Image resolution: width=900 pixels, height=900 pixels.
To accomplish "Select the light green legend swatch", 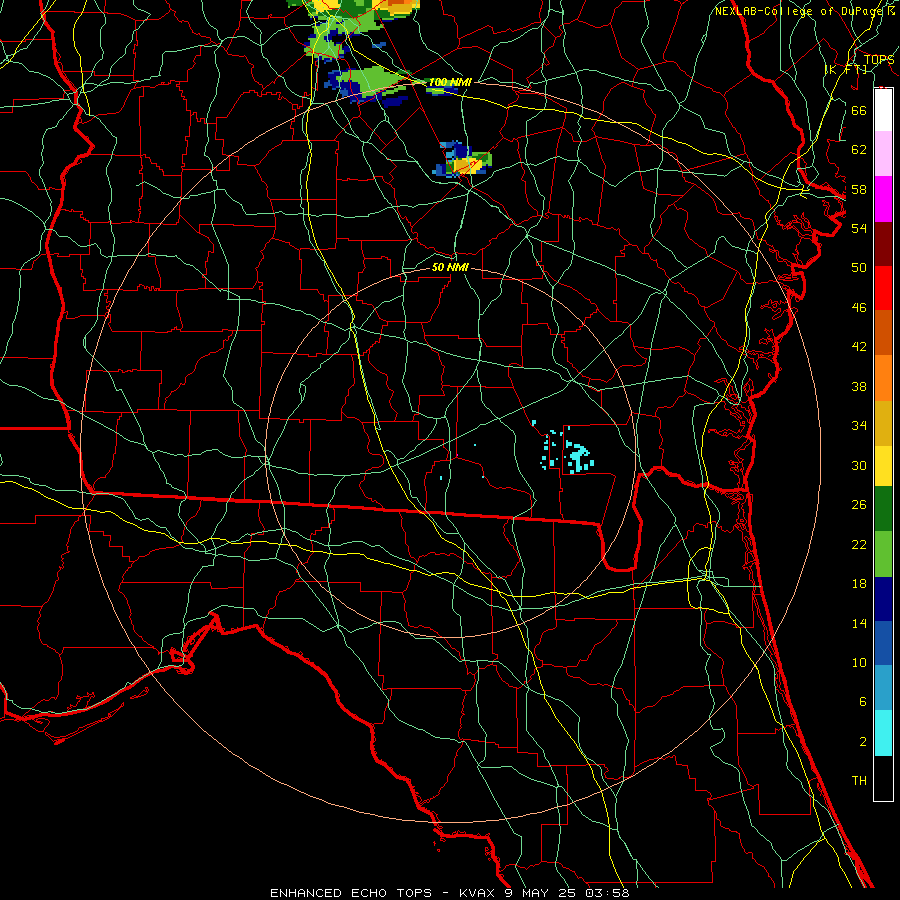I will pyautogui.click(x=883, y=554).
